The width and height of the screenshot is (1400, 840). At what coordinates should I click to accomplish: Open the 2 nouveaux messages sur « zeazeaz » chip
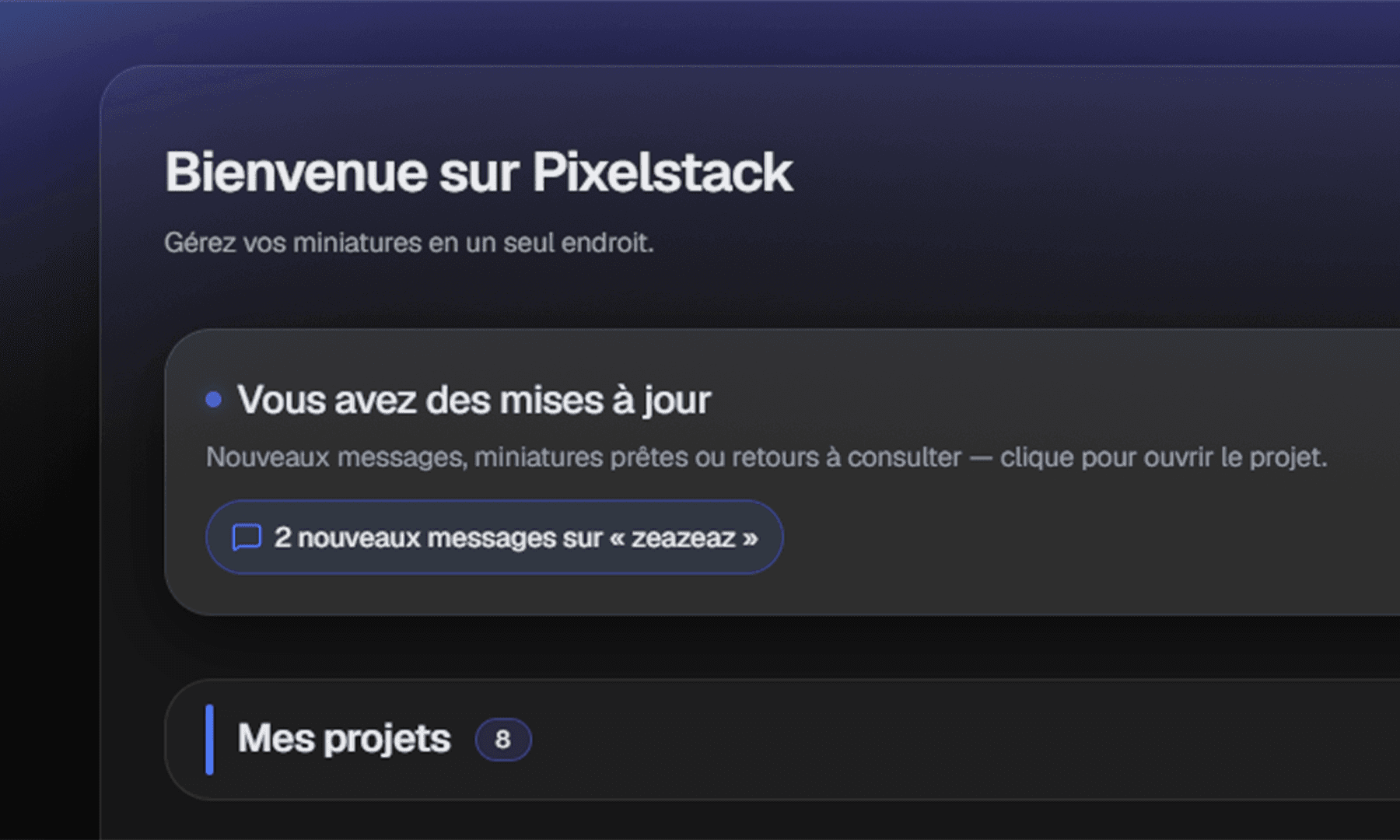click(x=494, y=537)
